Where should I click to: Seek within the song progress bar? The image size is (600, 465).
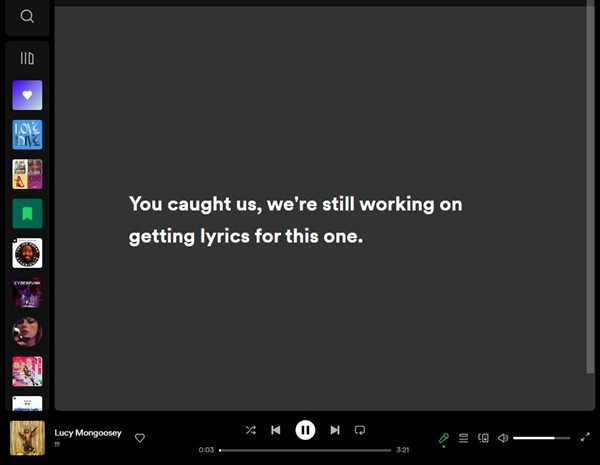coord(305,450)
